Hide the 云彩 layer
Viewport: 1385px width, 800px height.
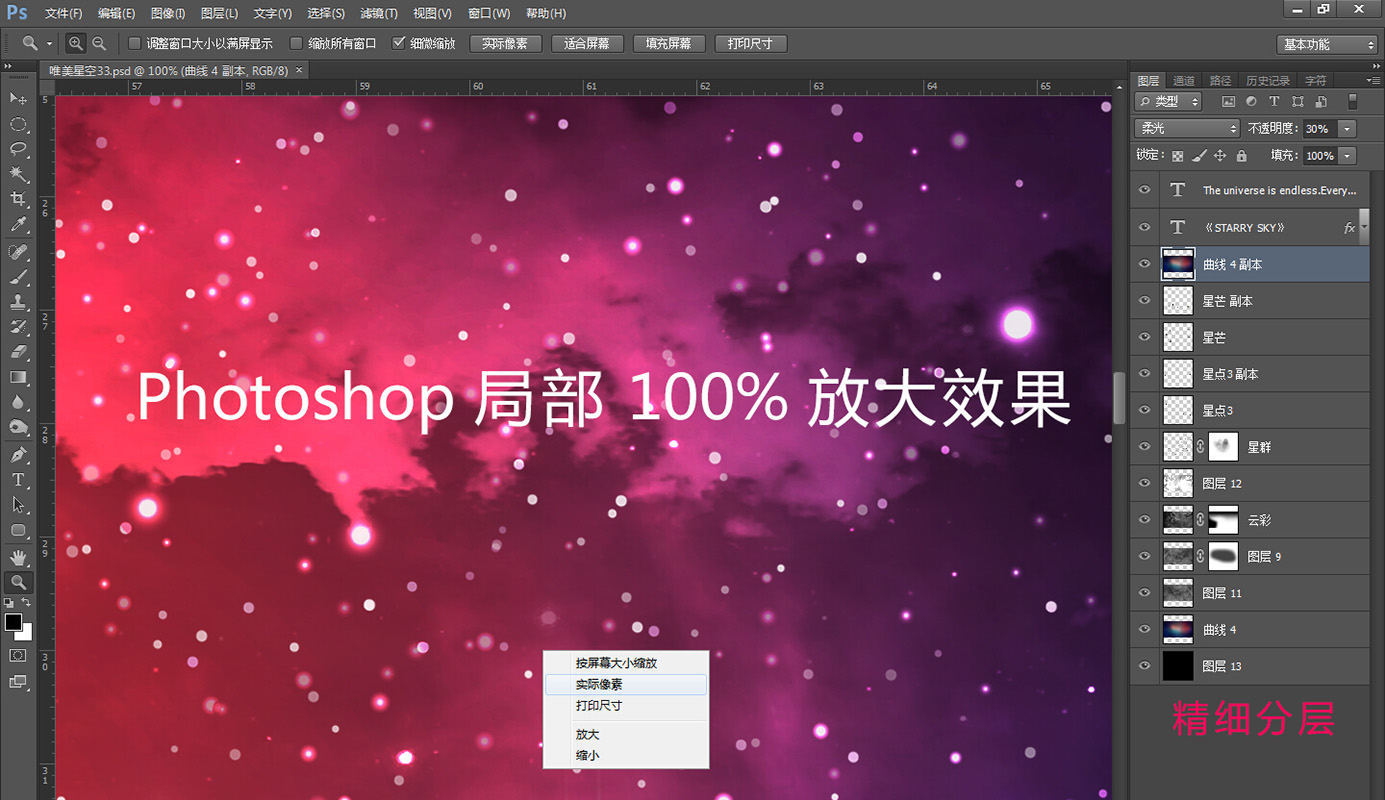(1146, 520)
